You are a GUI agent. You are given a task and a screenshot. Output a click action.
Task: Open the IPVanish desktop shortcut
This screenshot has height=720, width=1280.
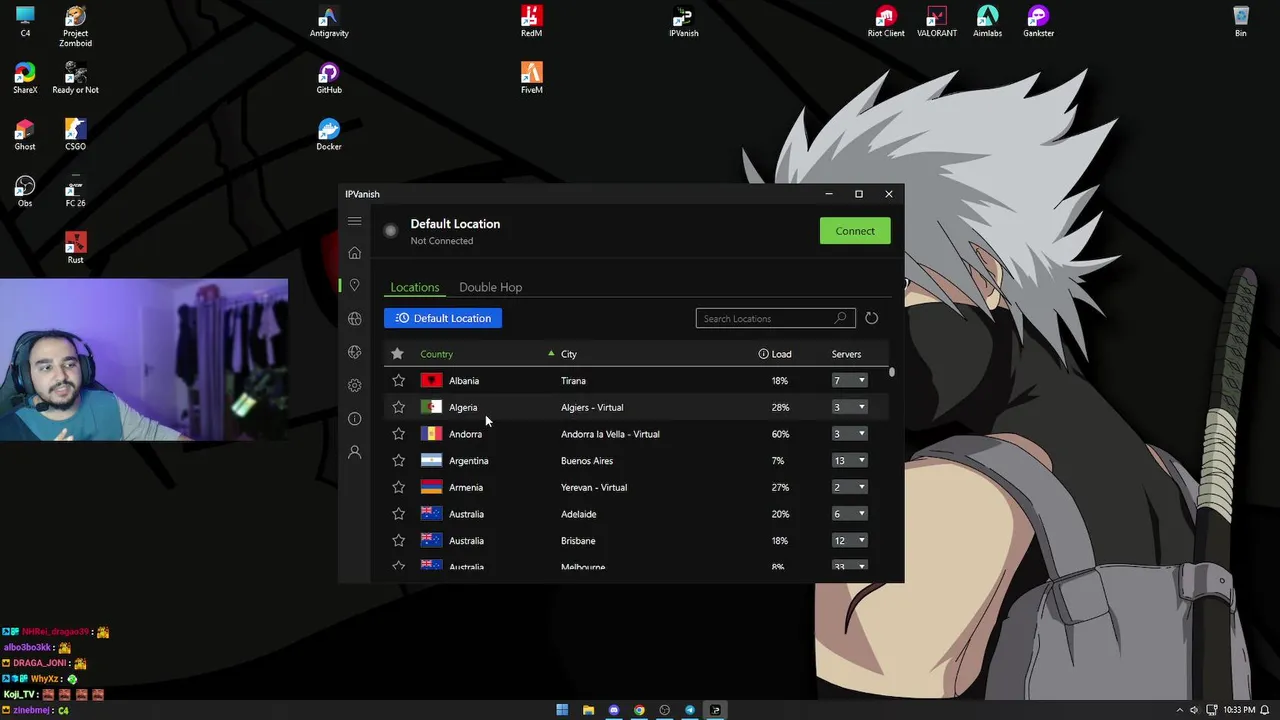[x=683, y=22]
